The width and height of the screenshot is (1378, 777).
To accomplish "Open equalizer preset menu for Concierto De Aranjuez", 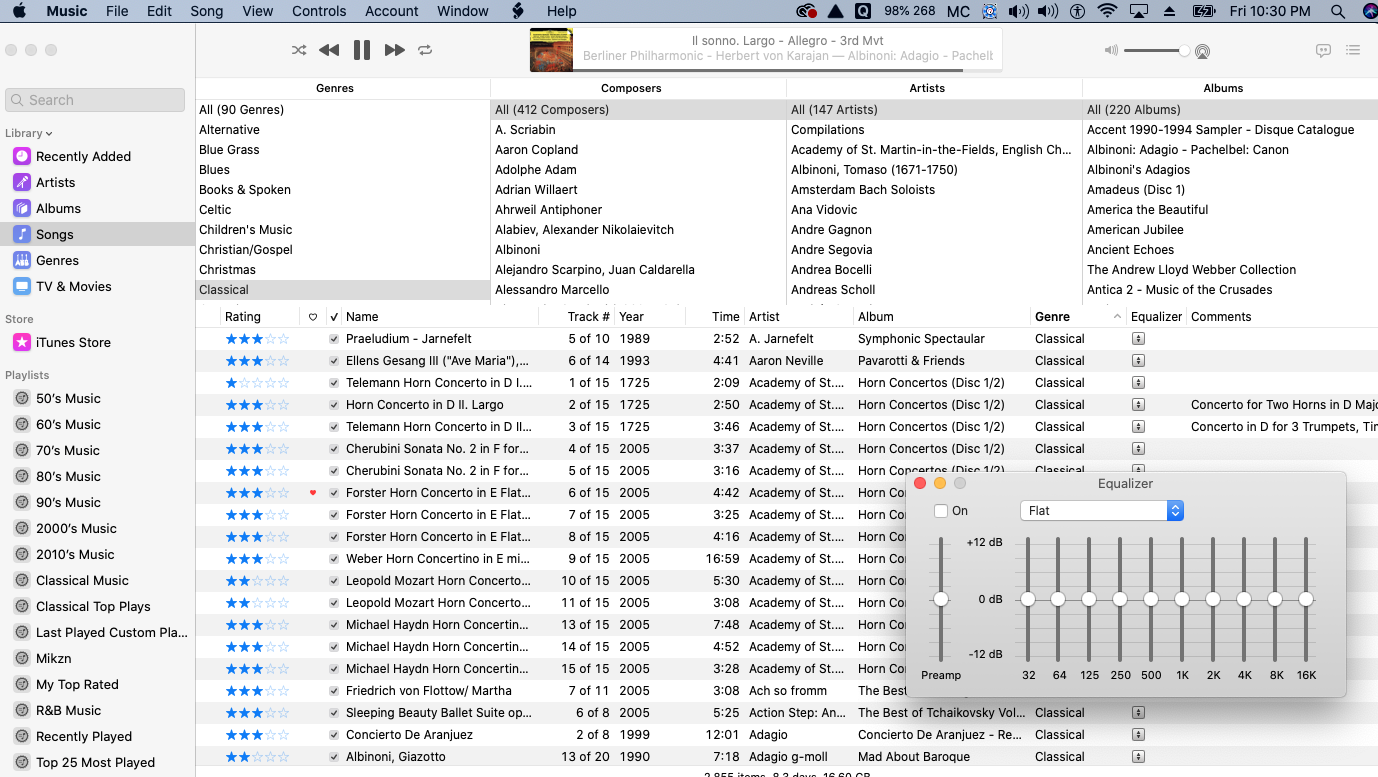I will 1138,735.
